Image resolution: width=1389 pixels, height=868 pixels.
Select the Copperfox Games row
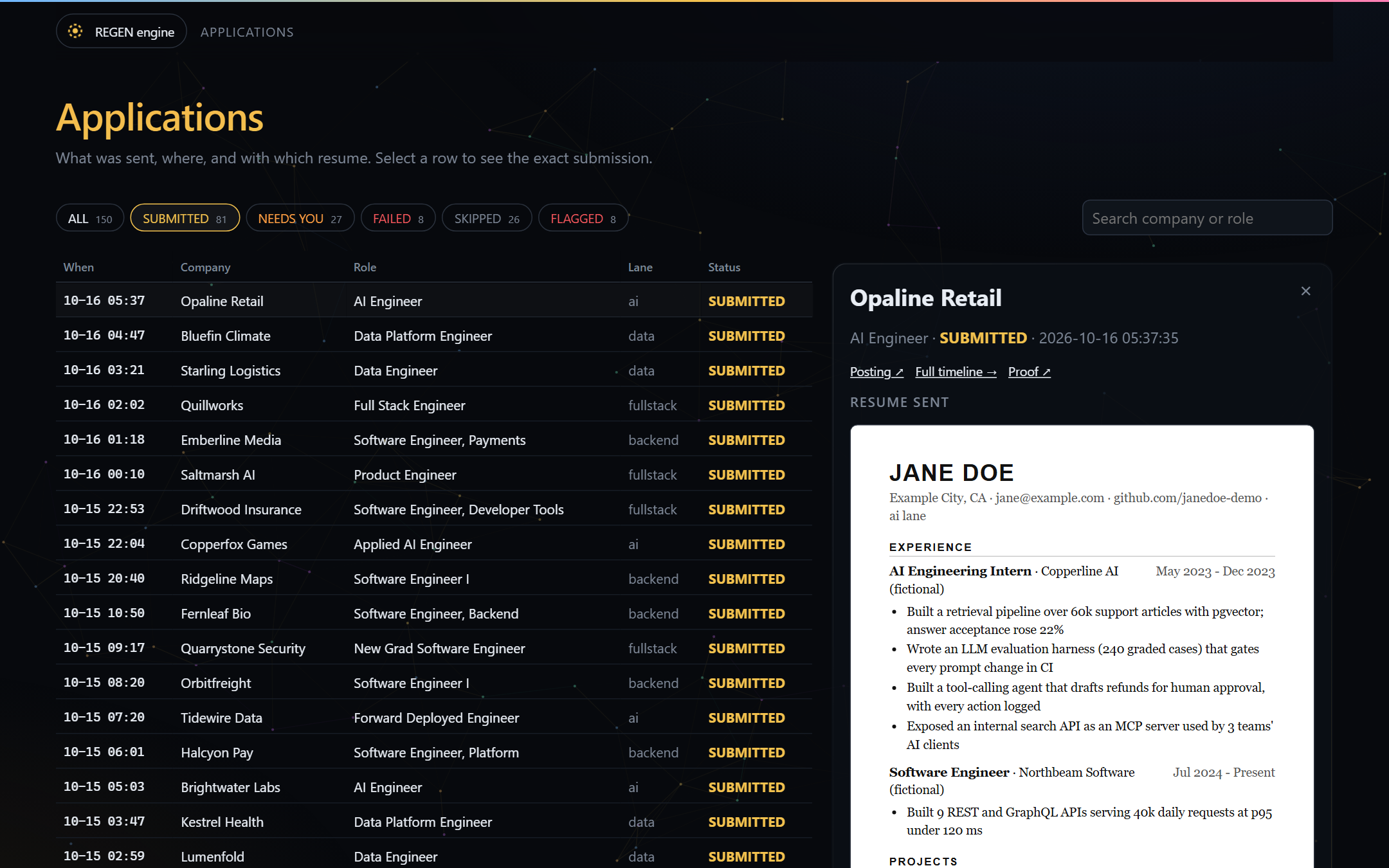[x=434, y=544]
